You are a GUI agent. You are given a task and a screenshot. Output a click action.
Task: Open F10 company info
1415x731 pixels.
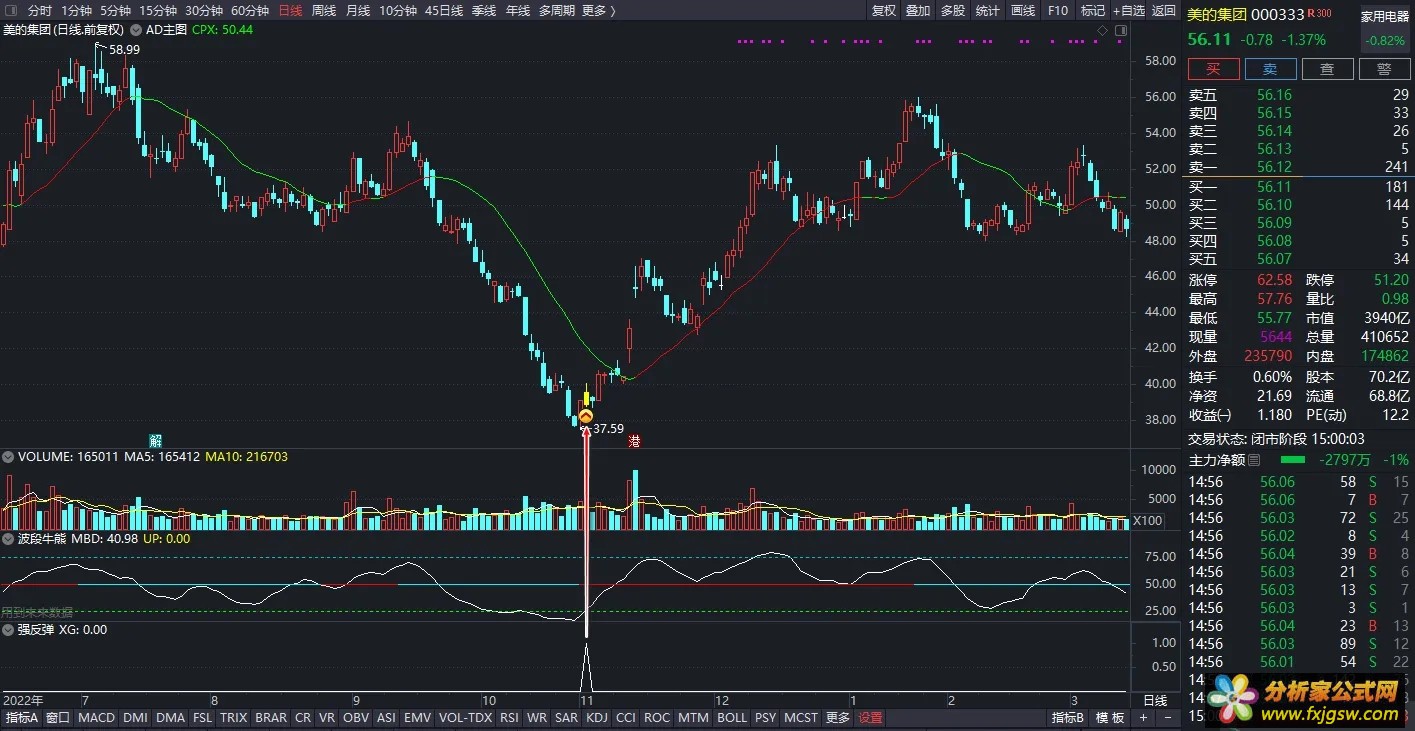1057,10
